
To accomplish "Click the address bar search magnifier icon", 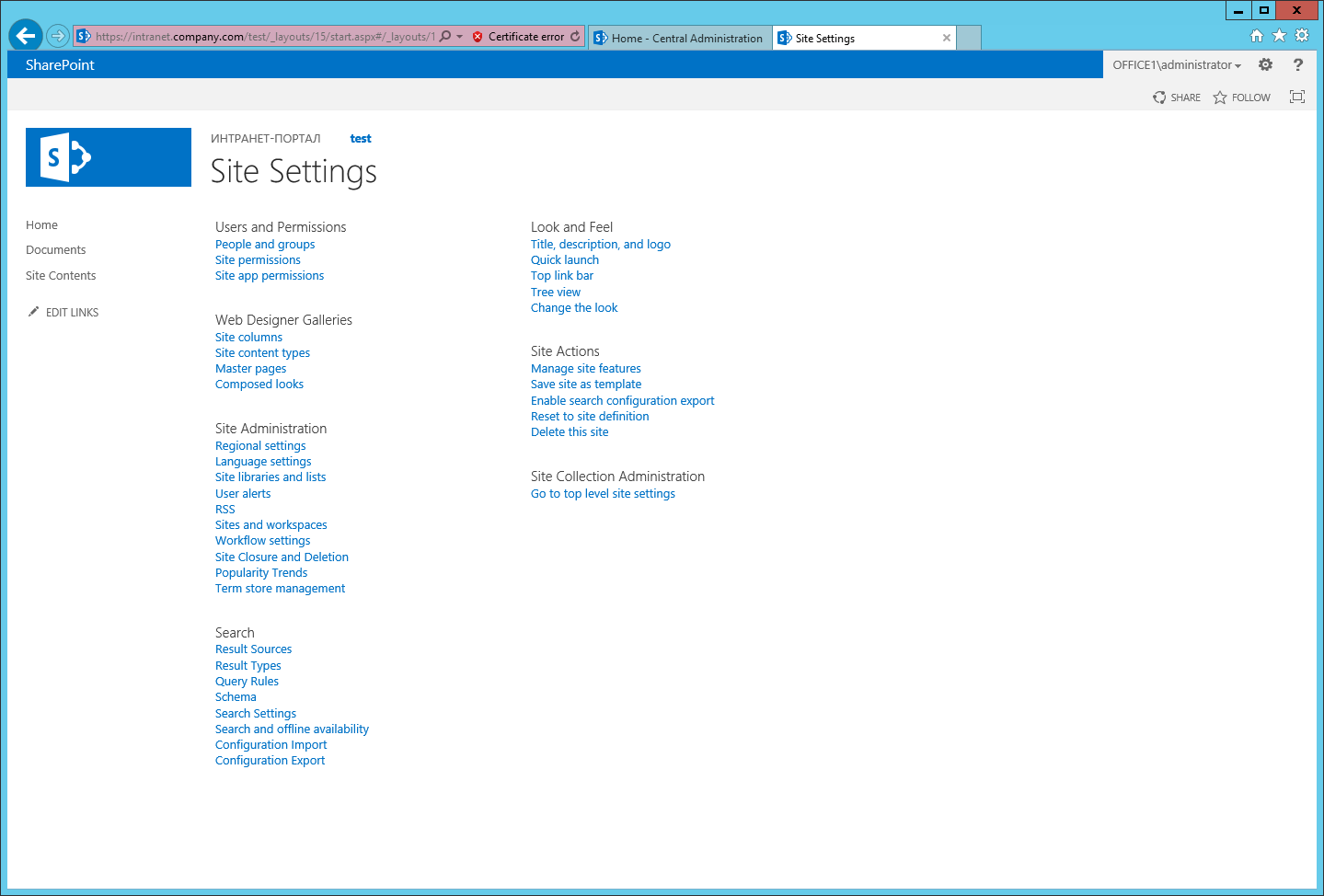I will coord(445,37).
